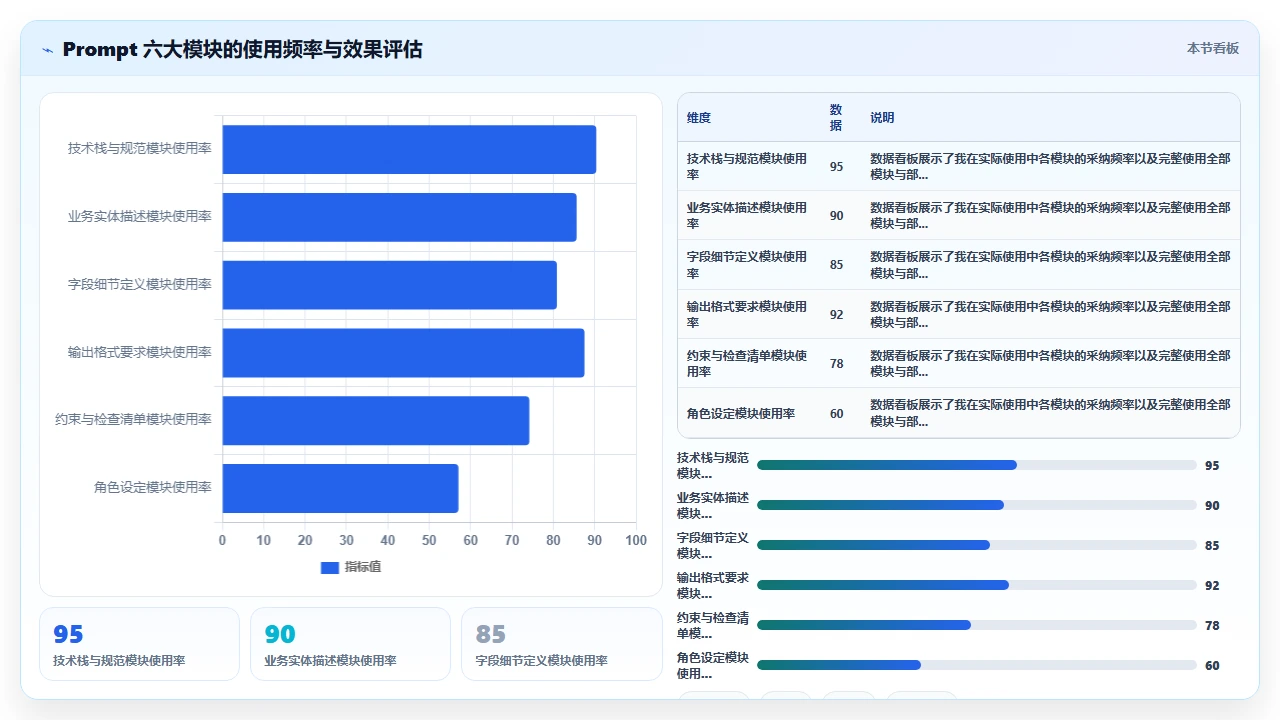
Task: Click the description text in the 角色设定 row
Action: pos(1050,413)
